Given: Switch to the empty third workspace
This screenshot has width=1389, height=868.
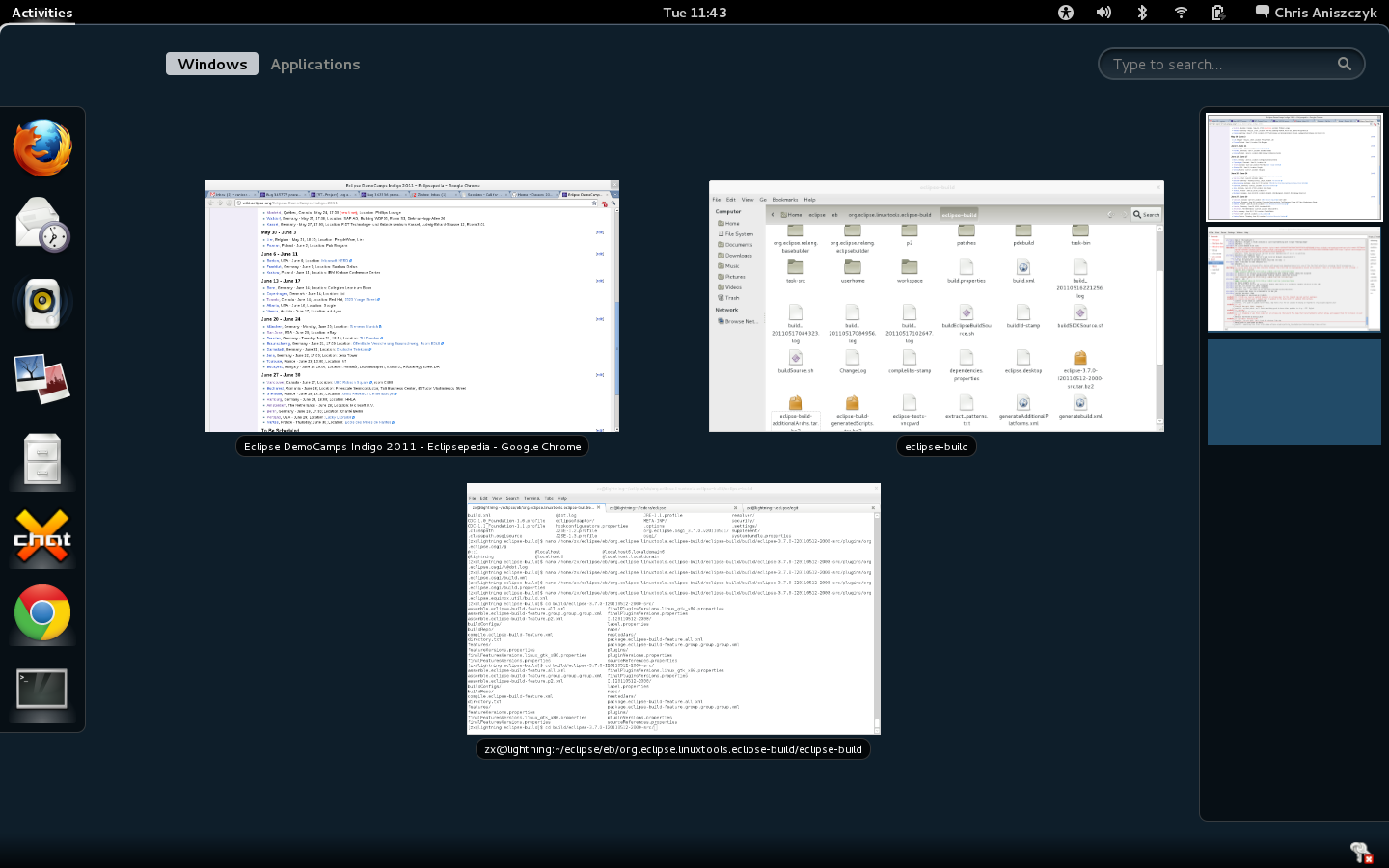Looking at the screenshot, I should pos(1294,392).
